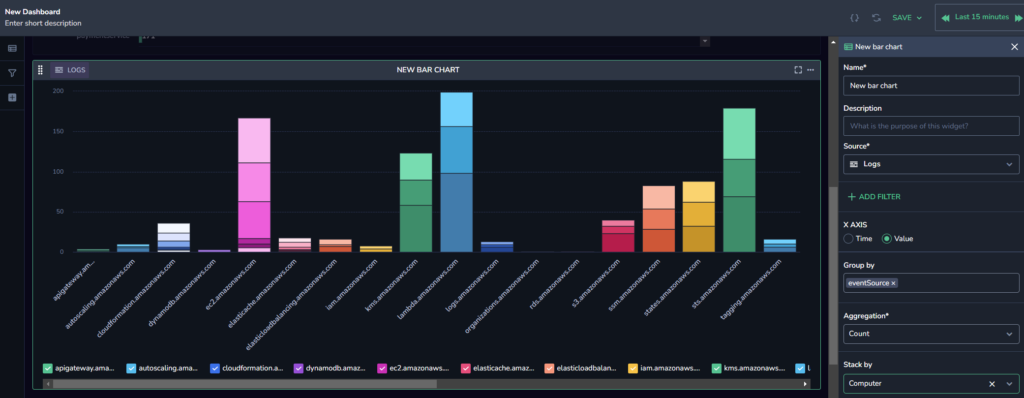The width and height of the screenshot is (1024, 398).
Task: Select the Value X axis radio
Action: 886,239
